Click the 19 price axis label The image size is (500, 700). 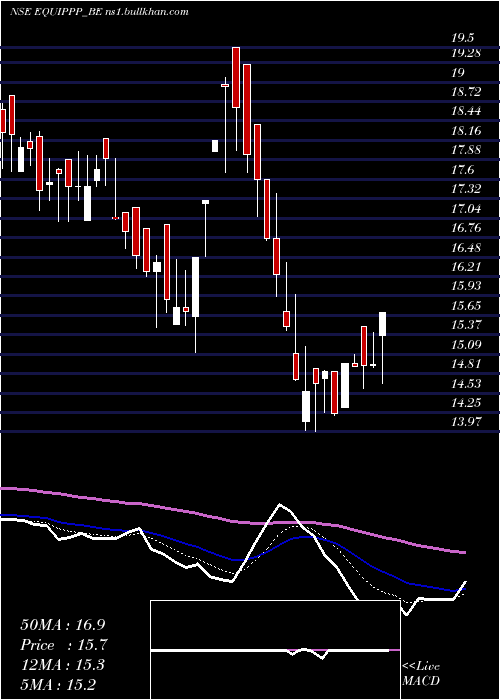(x=458, y=72)
